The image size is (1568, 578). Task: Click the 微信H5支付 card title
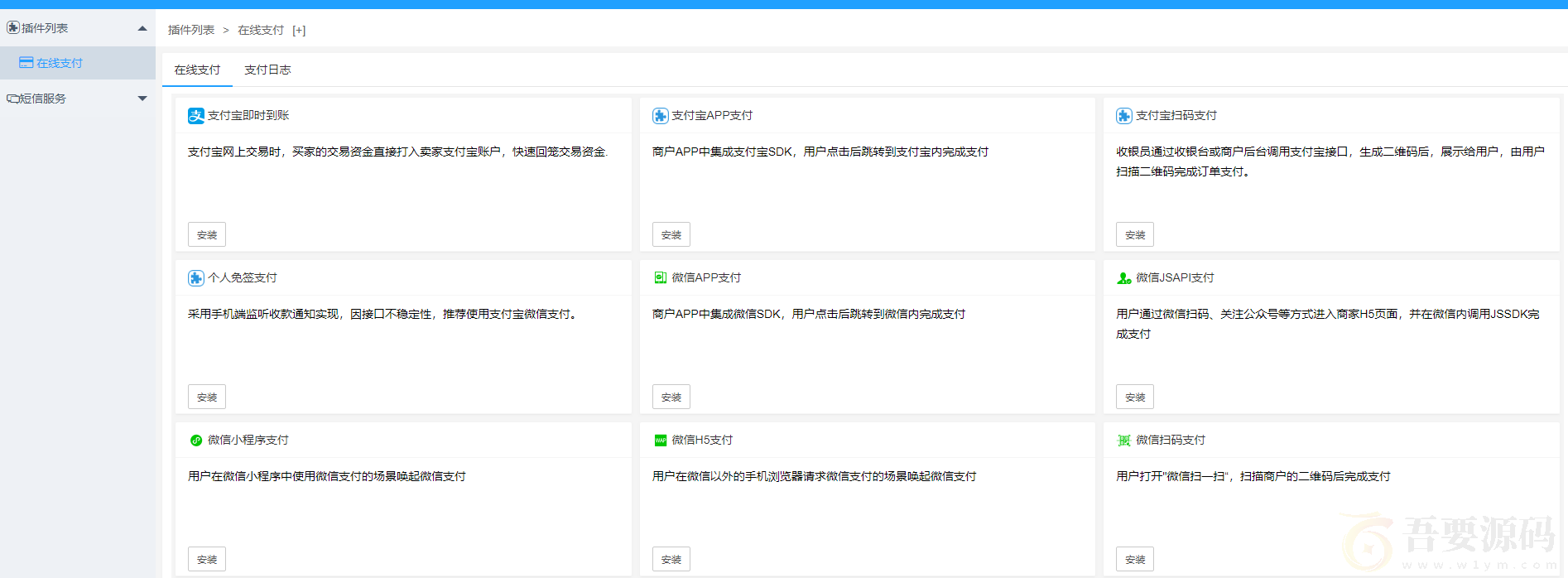702,440
